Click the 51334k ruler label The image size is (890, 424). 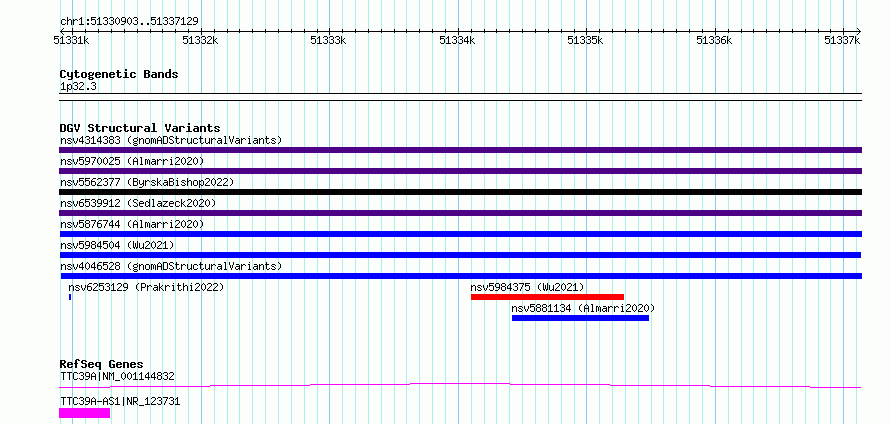457,40
